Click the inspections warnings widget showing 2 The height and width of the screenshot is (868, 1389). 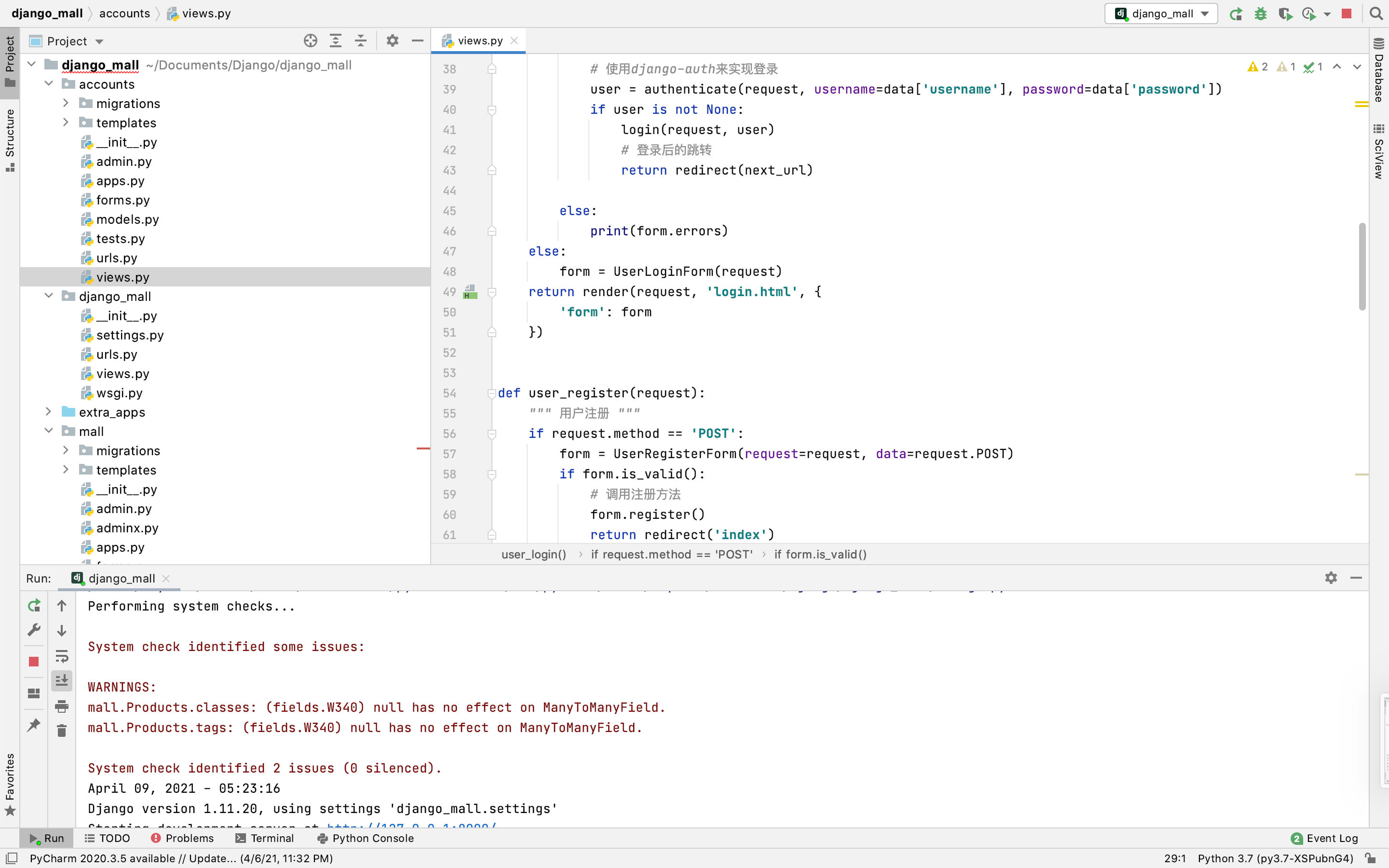tap(1257, 67)
